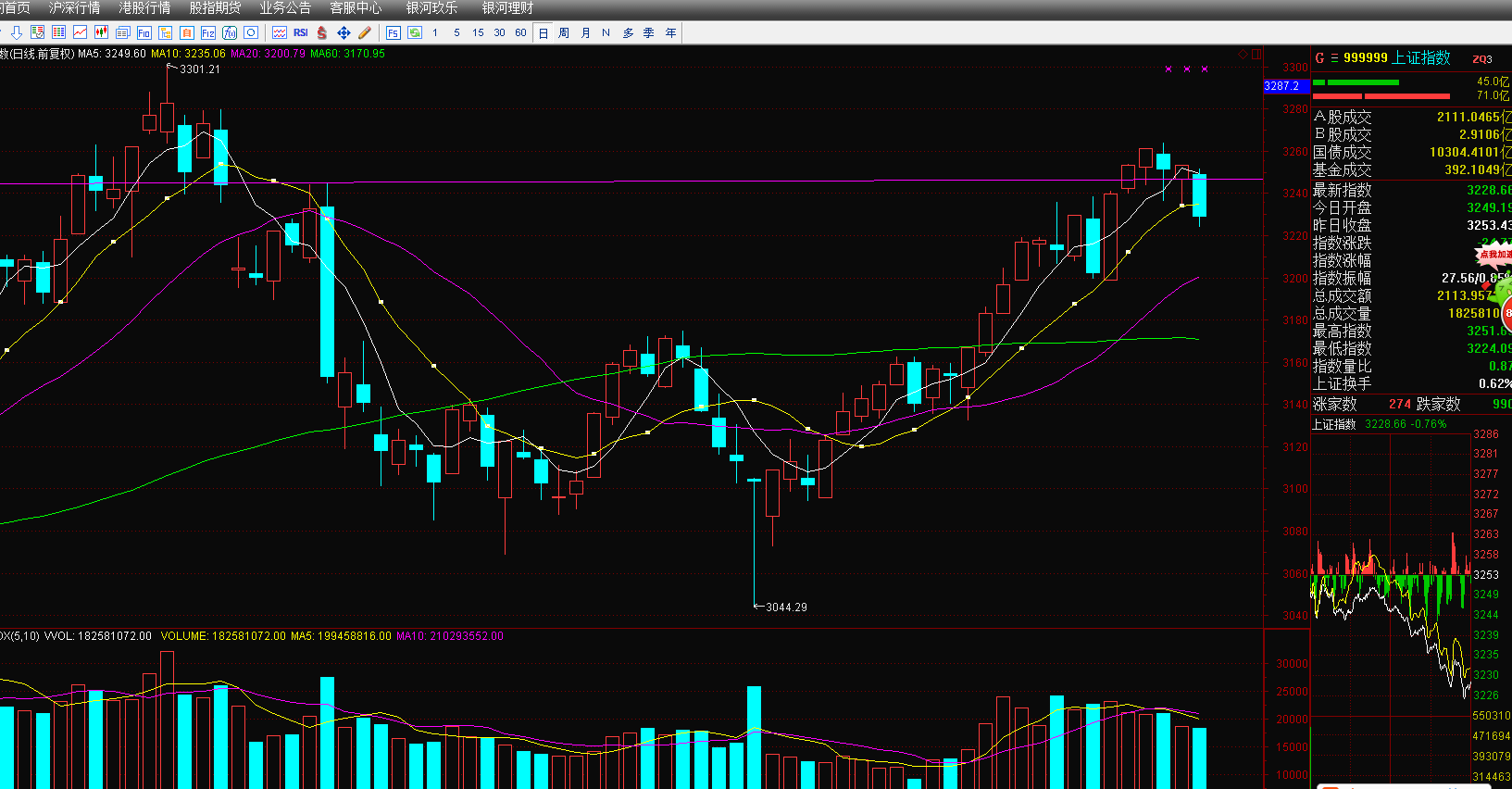
Task: Click the red diamond icon above chart
Action: pyautogui.click(x=1243, y=55)
